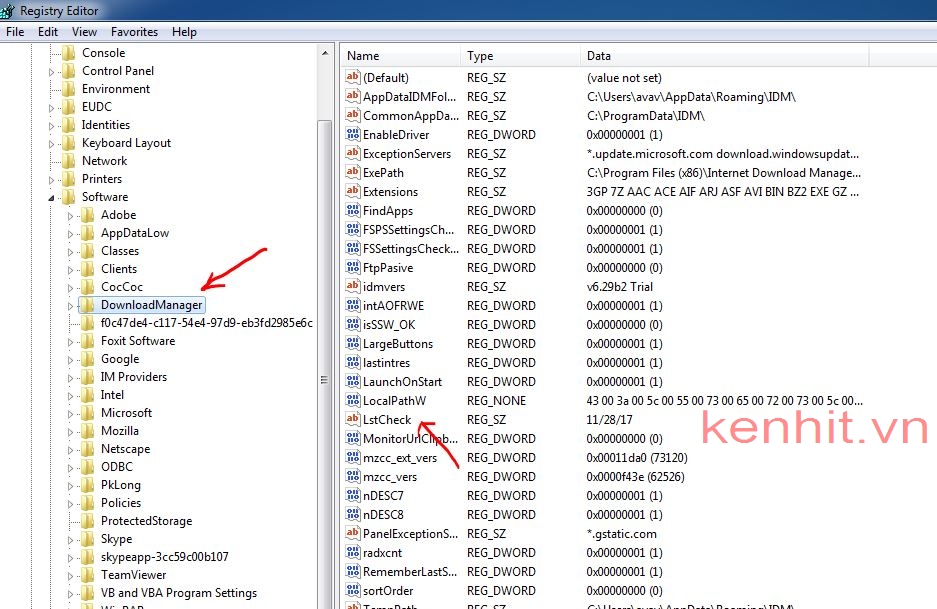Viewport: 937px width, 609px height.
Task: Open the Edit menu
Action: [48, 32]
